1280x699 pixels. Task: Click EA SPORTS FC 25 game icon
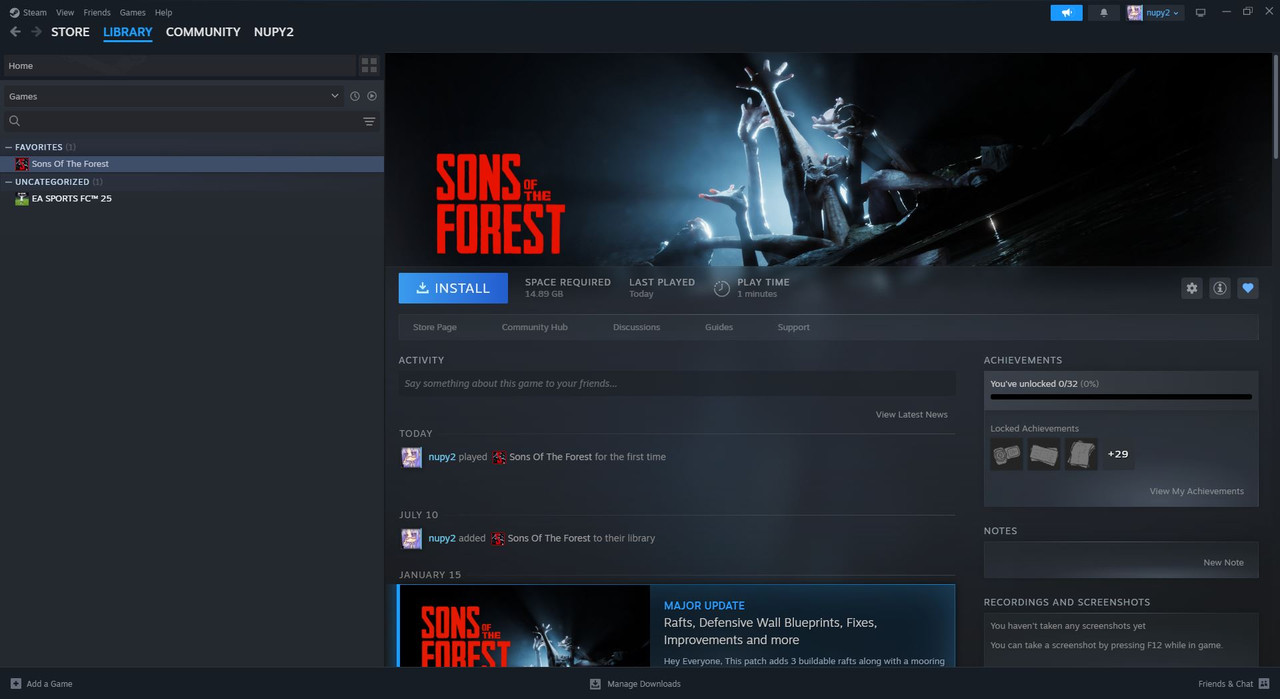point(21,199)
